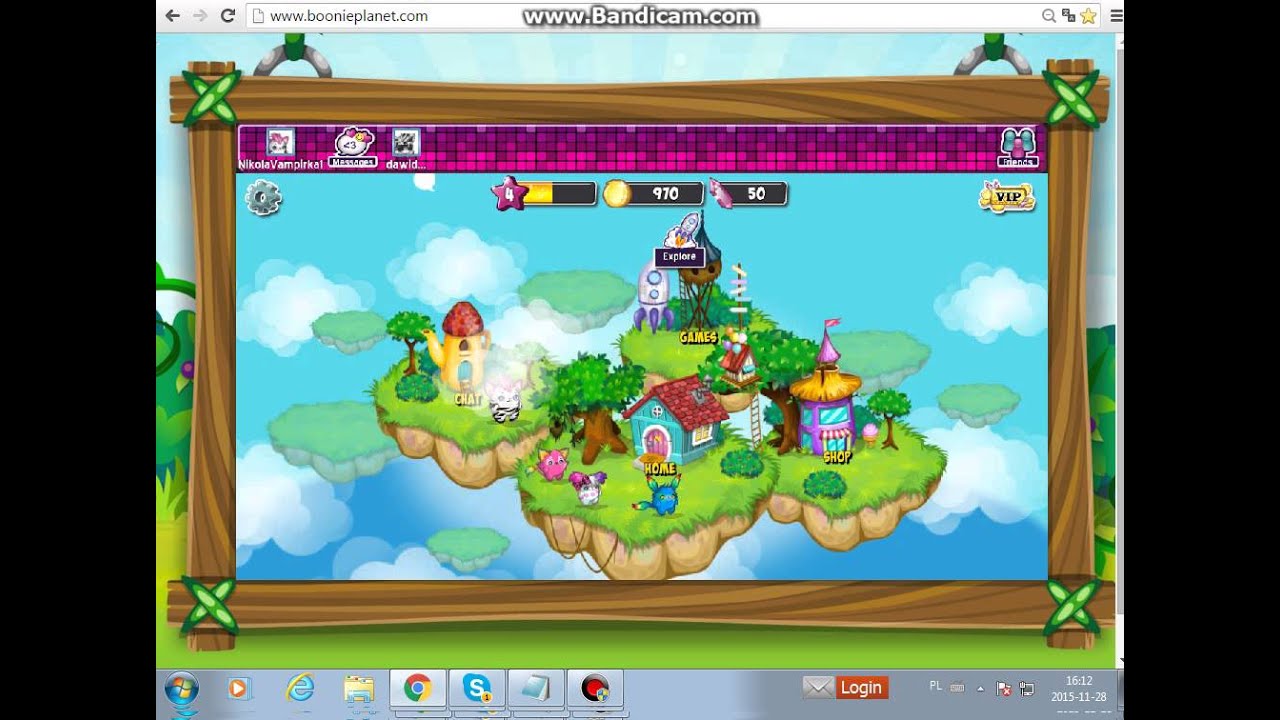Bookmark this page with the star

1088,16
